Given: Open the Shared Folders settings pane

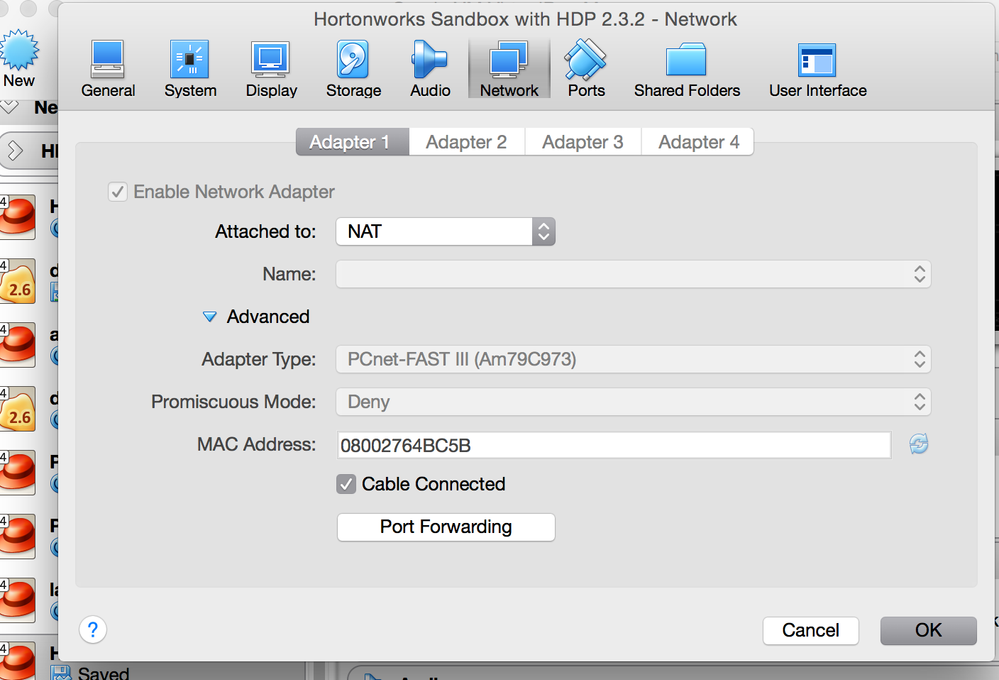Looking at the screenshot, I should tap(687, 69).
